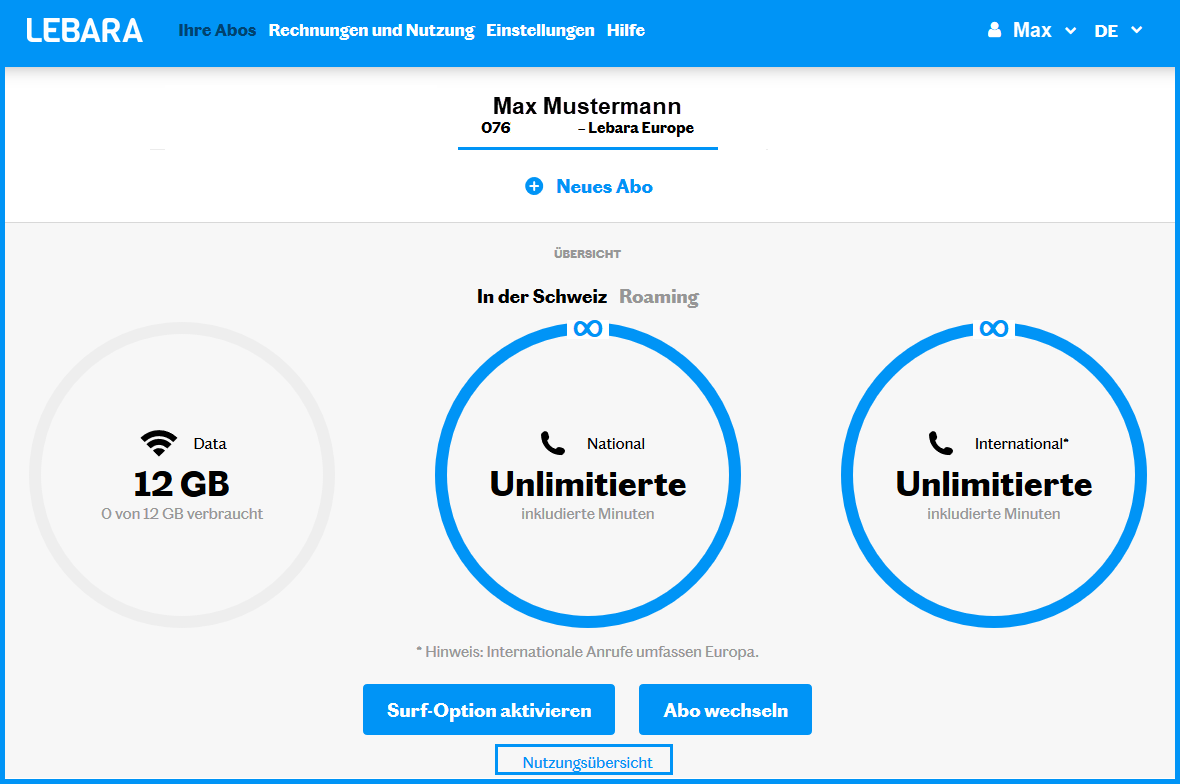Click the user profile icon beside Max

click(x=994, y=30)
